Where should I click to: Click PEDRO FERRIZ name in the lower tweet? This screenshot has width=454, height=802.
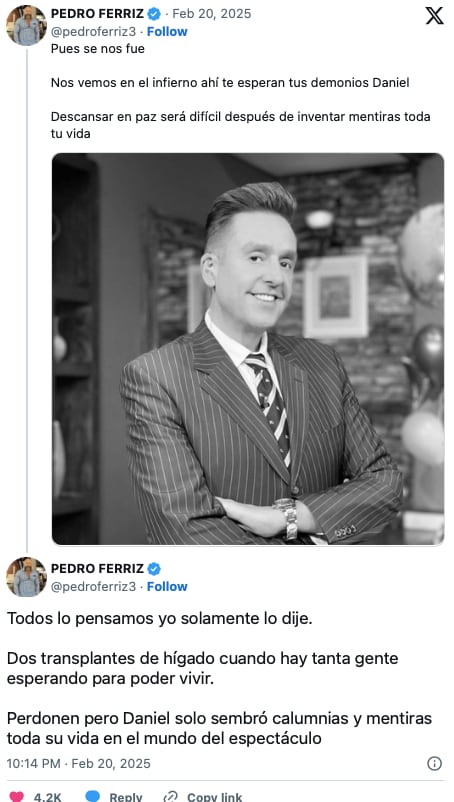point(97,569)
